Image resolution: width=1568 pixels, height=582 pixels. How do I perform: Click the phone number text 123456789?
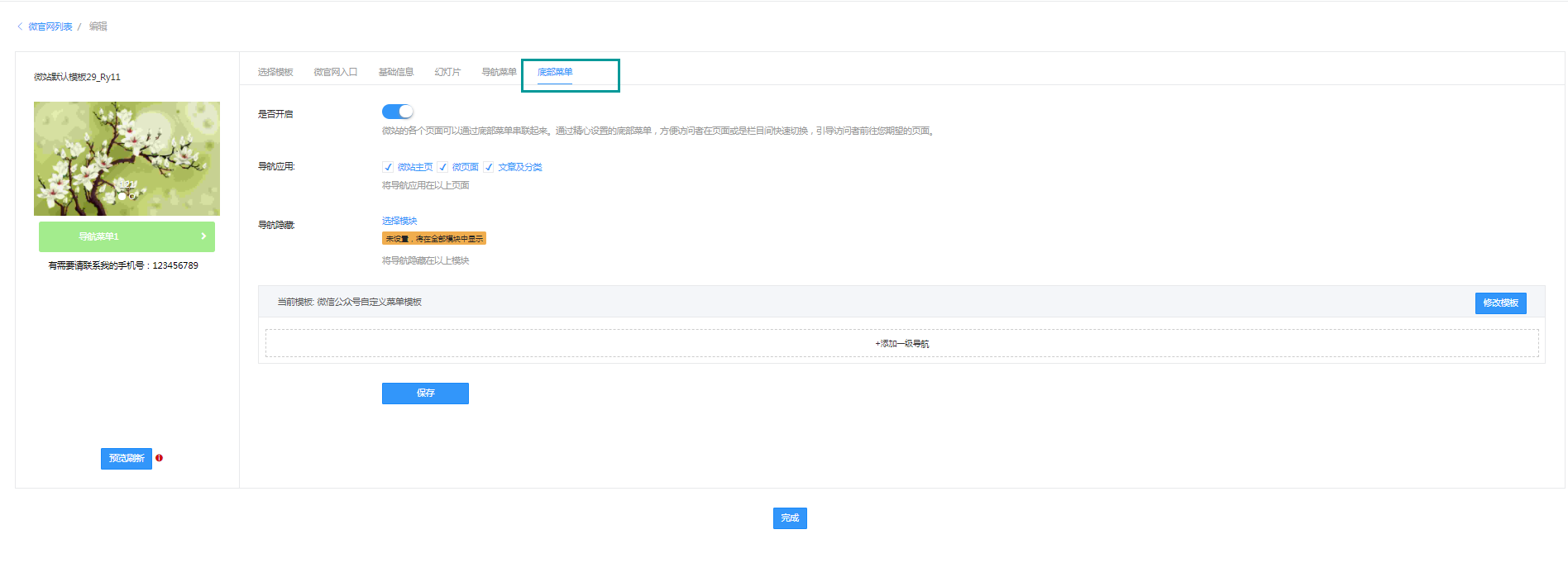[175, 266]
